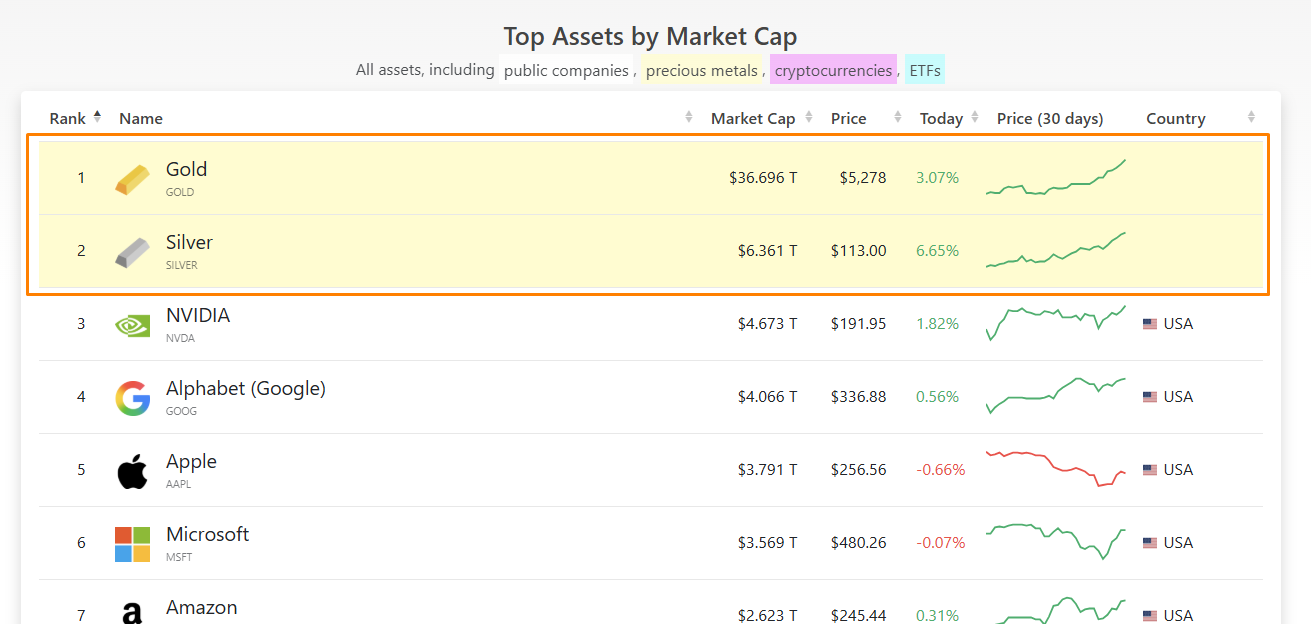
Task: Click NVIDIA's 30-day price chart
Action: (x=1056, y=324)
